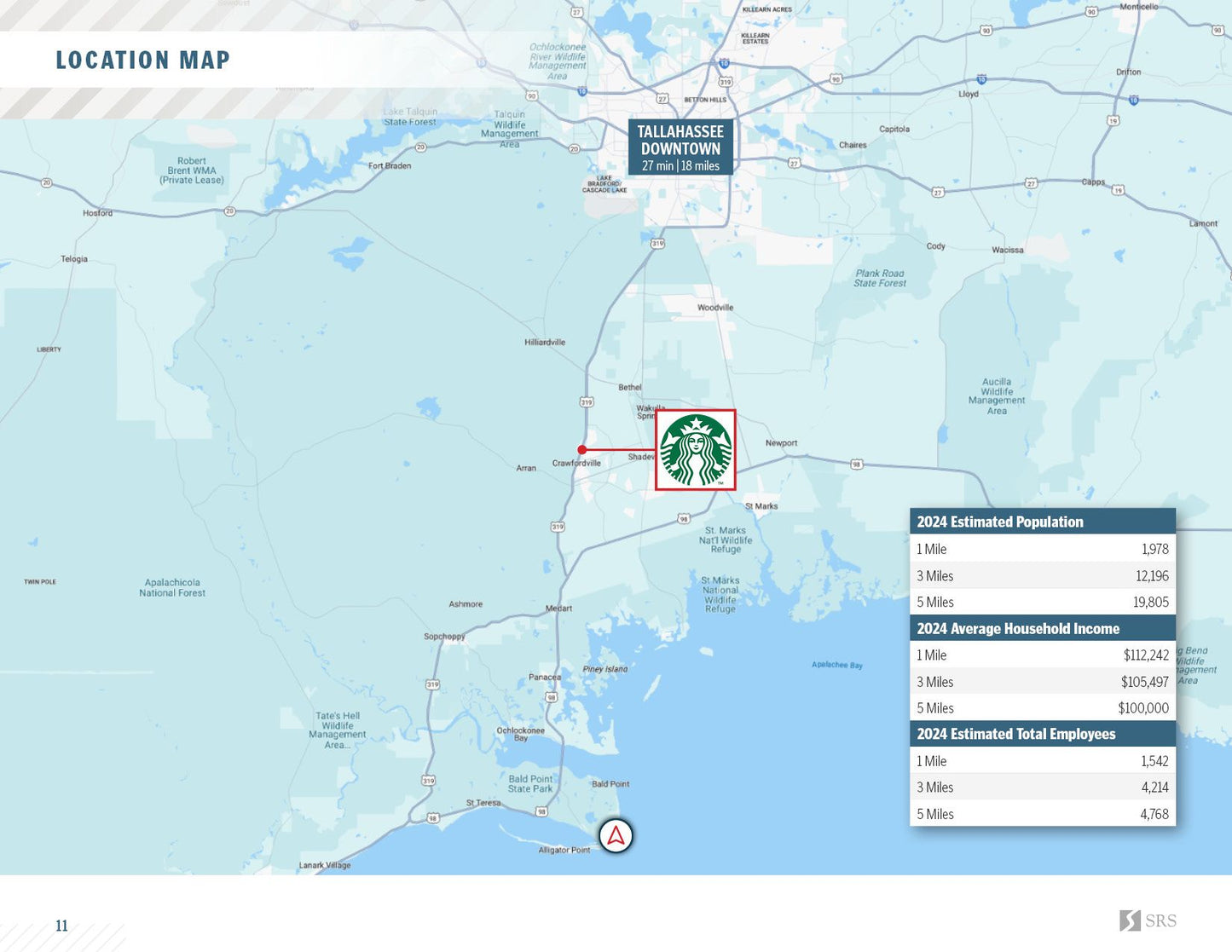Click the St. Marks Nat'l Wildlife Refuge label

[x=726, y=540]
